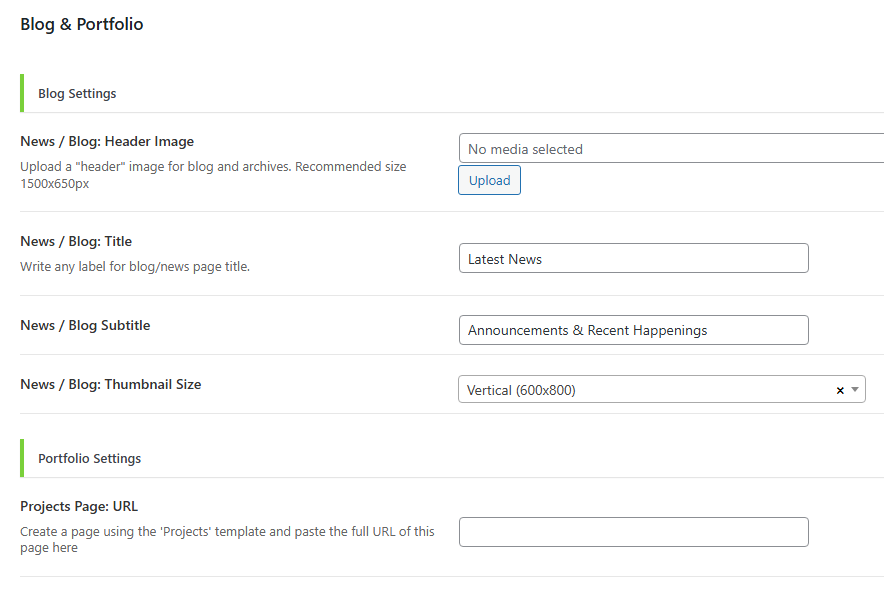Click the header image recommended size description
The image size is (884, 599).
point(213,175)
